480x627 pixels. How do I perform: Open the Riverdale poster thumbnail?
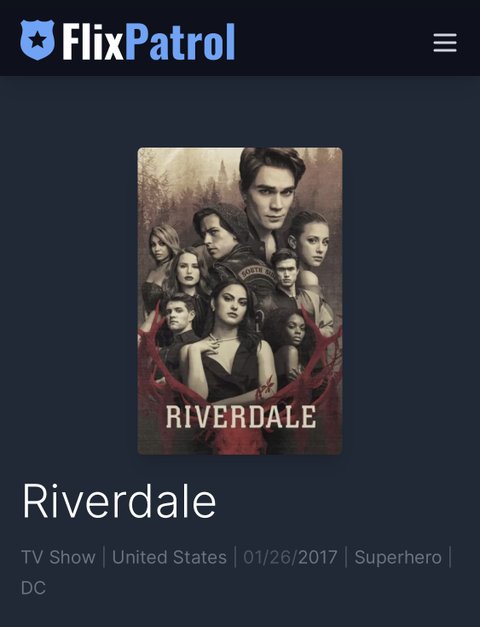coord(240,301)
